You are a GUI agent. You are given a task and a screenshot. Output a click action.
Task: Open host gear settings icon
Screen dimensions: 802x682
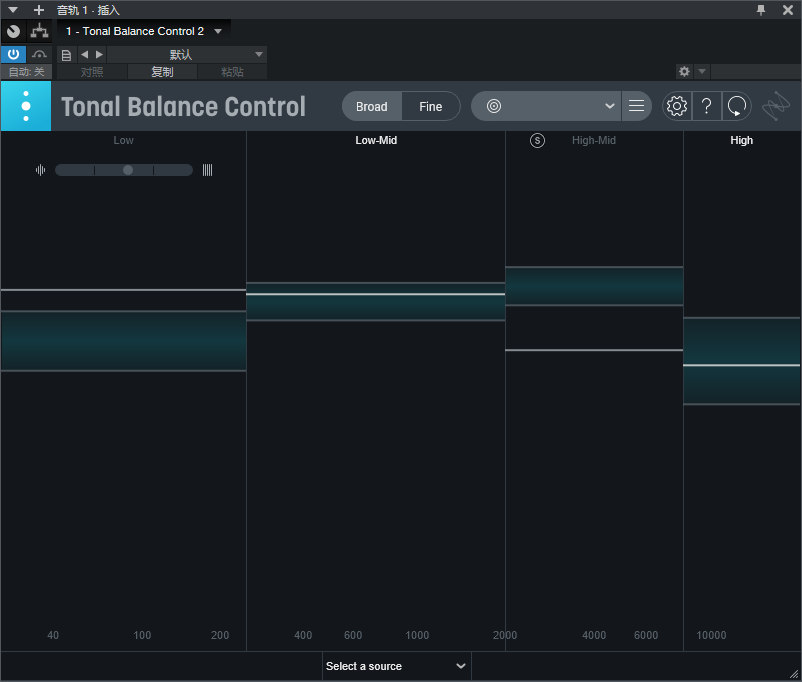pyautogui.click(x=684, y=72)
